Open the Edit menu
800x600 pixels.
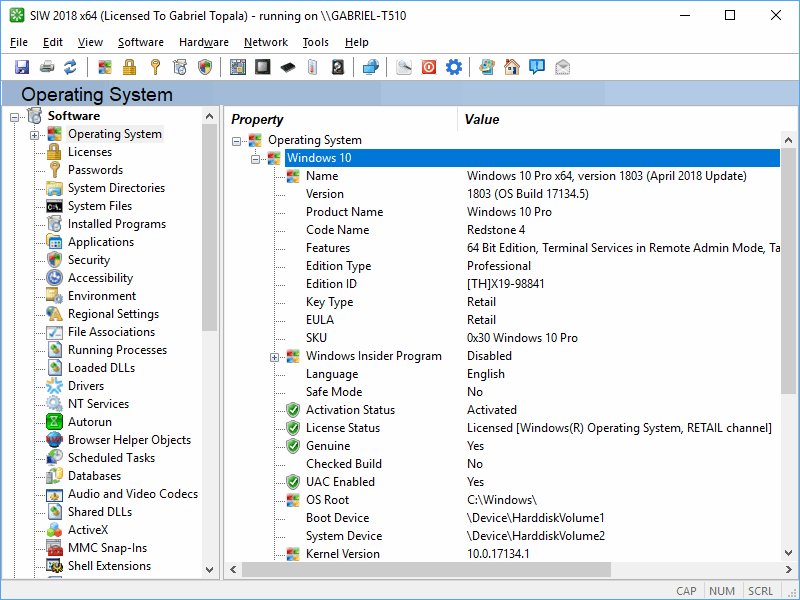[53, 42]
